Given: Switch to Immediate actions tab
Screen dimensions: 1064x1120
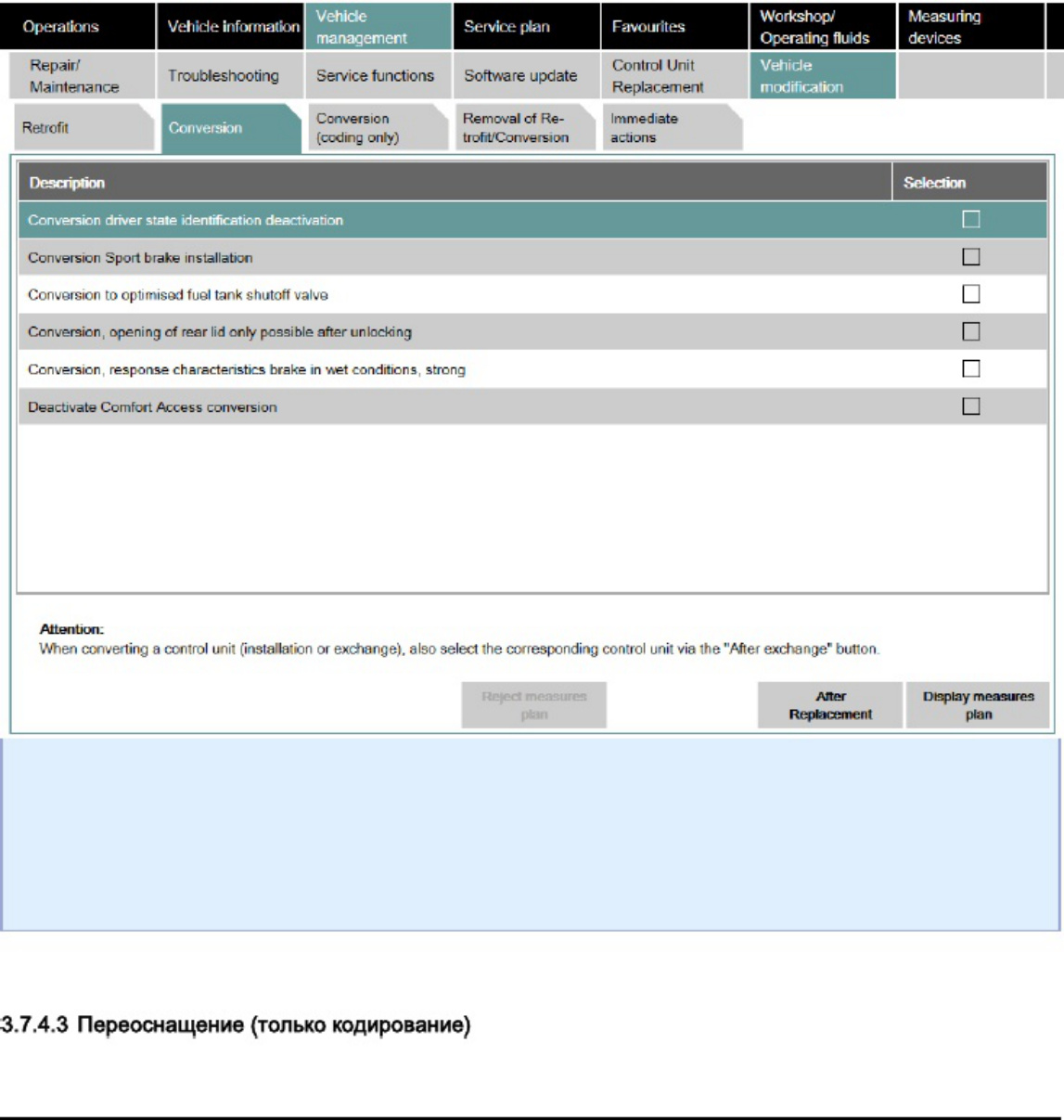Looking at the screenshot, I should coord(673,128).
